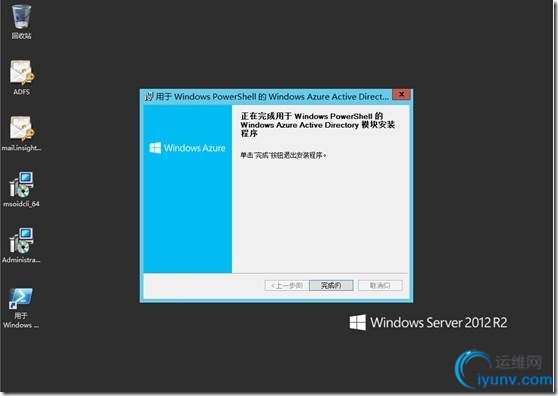Click the 完成 (Finish) button
Image resolution: width=558 pixels, height=396 pixels.
pyautogui.click(x=331, y=285)
